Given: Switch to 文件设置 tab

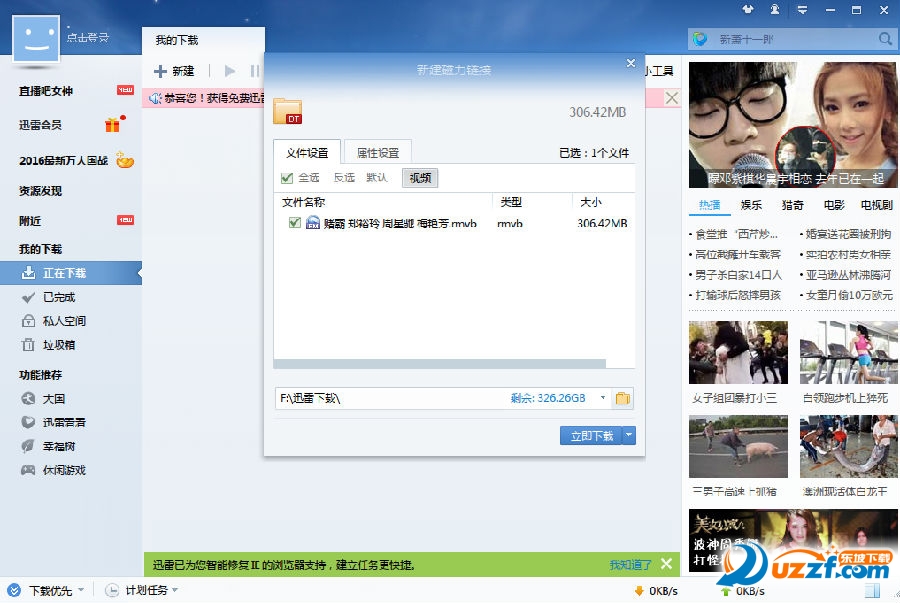Looking at the screenshot, I should click(307, 153).
